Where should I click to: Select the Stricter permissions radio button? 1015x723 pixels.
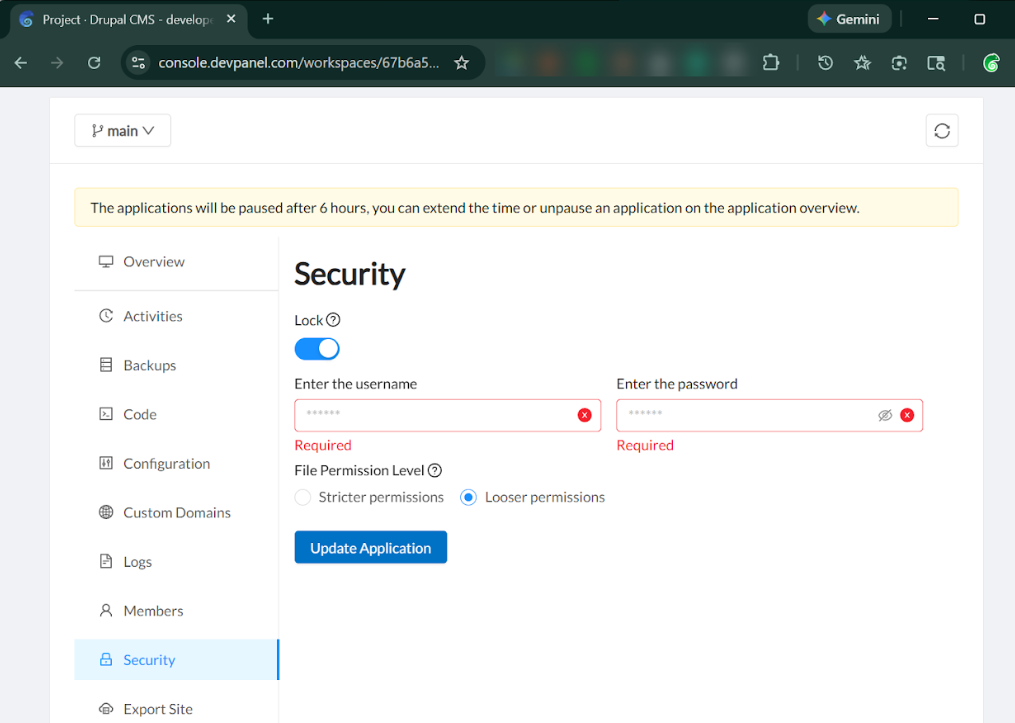point(302,497)
